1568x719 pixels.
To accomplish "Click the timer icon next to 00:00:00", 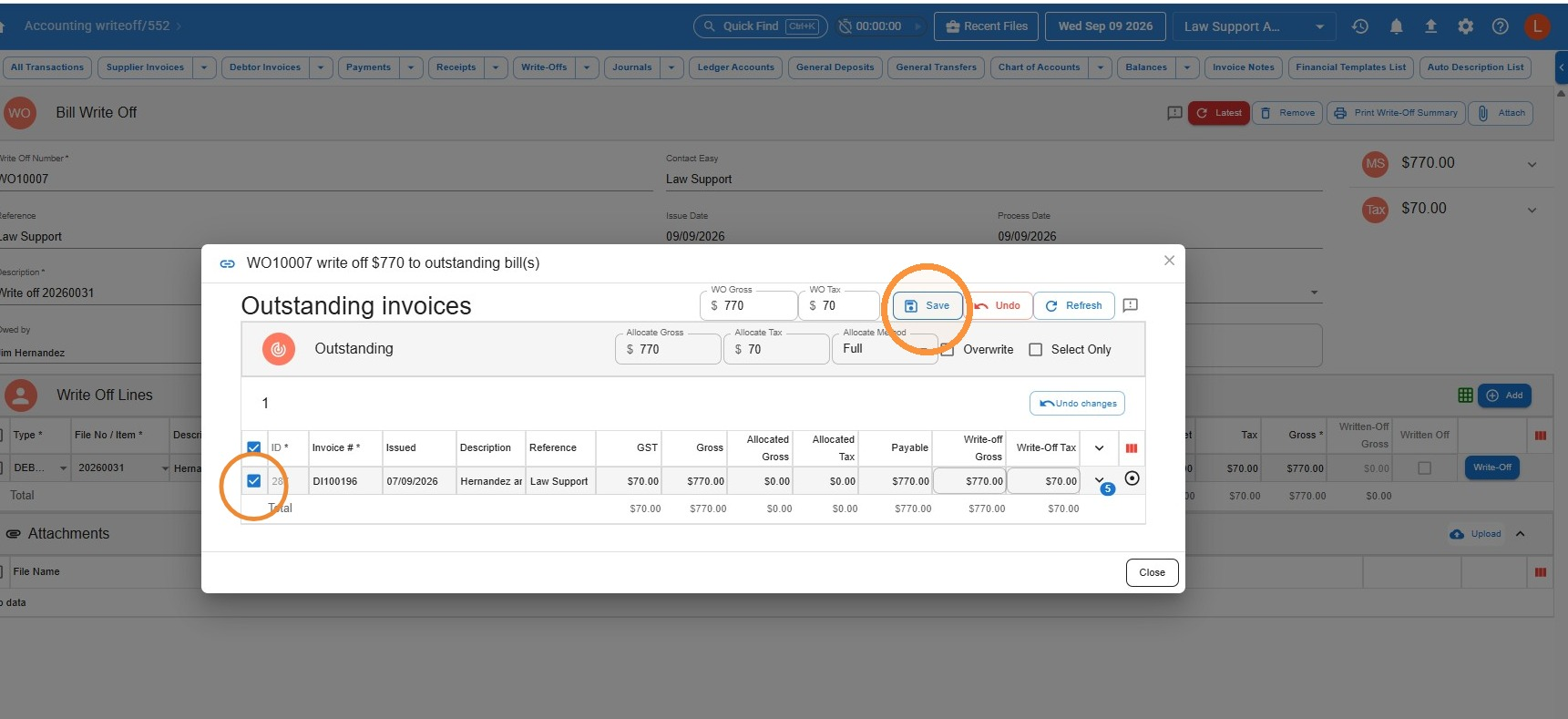I will (845, 26).
